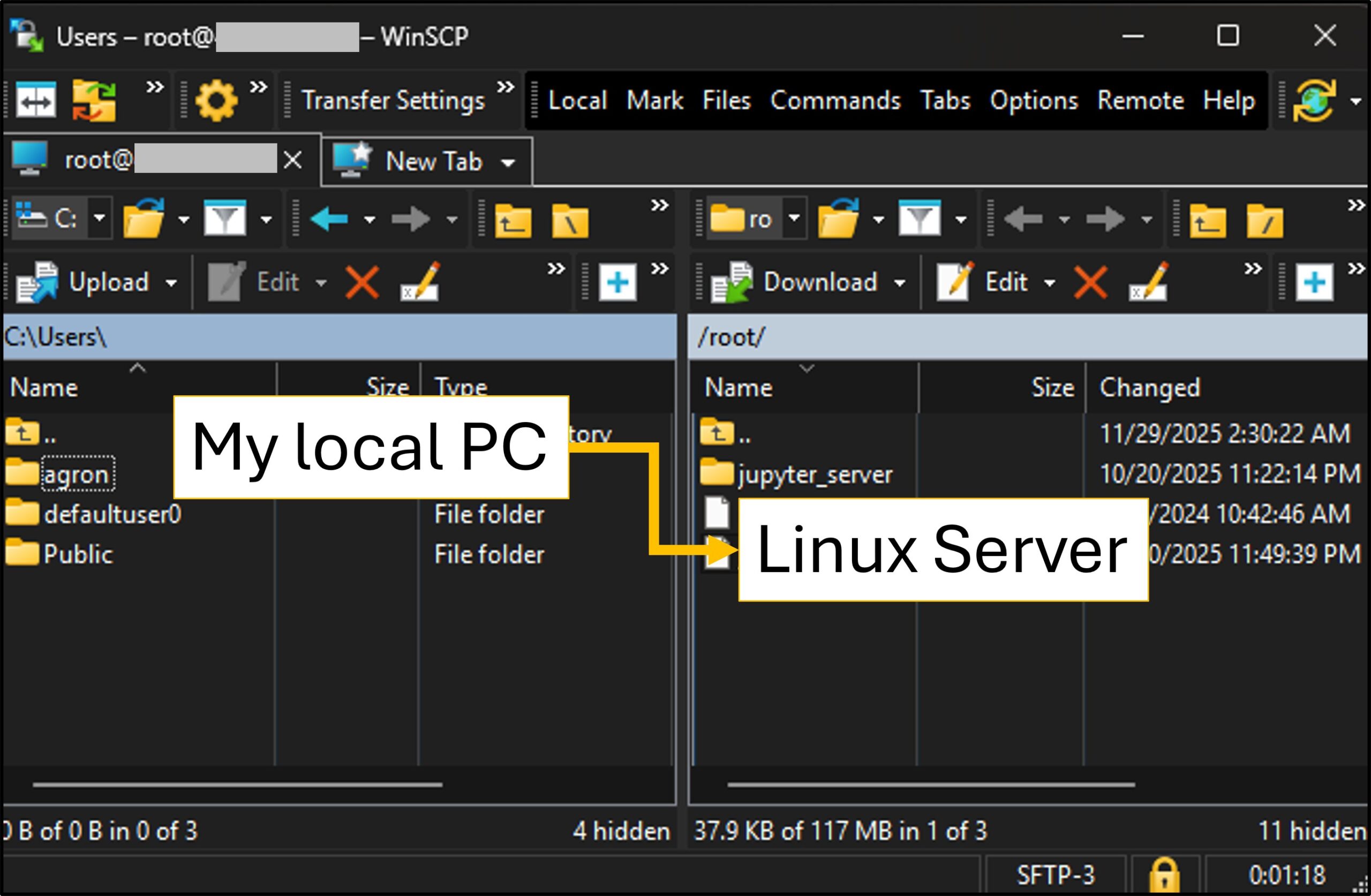Click remote panel New plus icon
Viewport: 1371px width, 896px height.
(x=1314, y=282)
